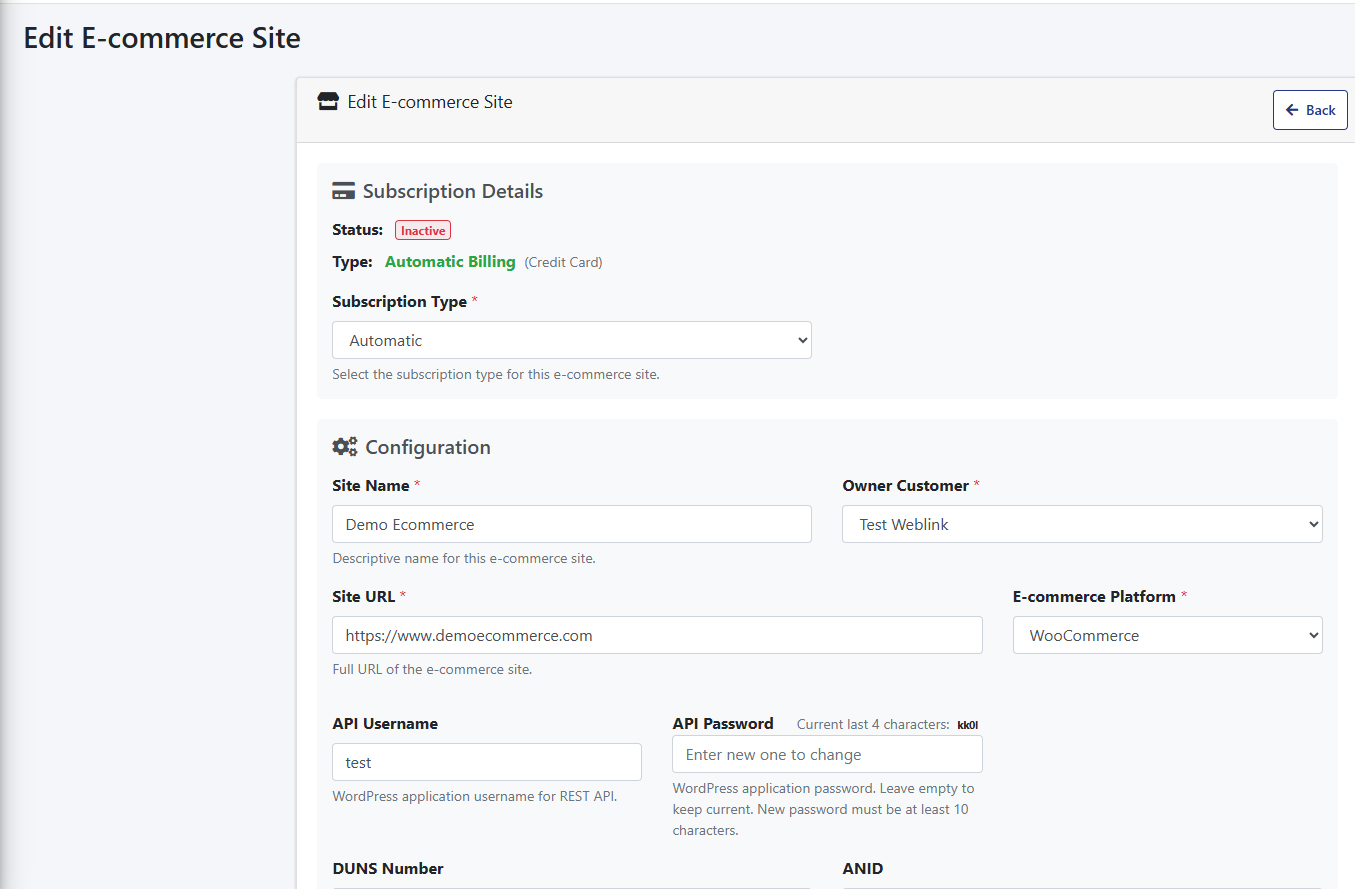1355x889 pixels.
Task: Expand the Owner Customer dropdown
Action: [1082, 524]
